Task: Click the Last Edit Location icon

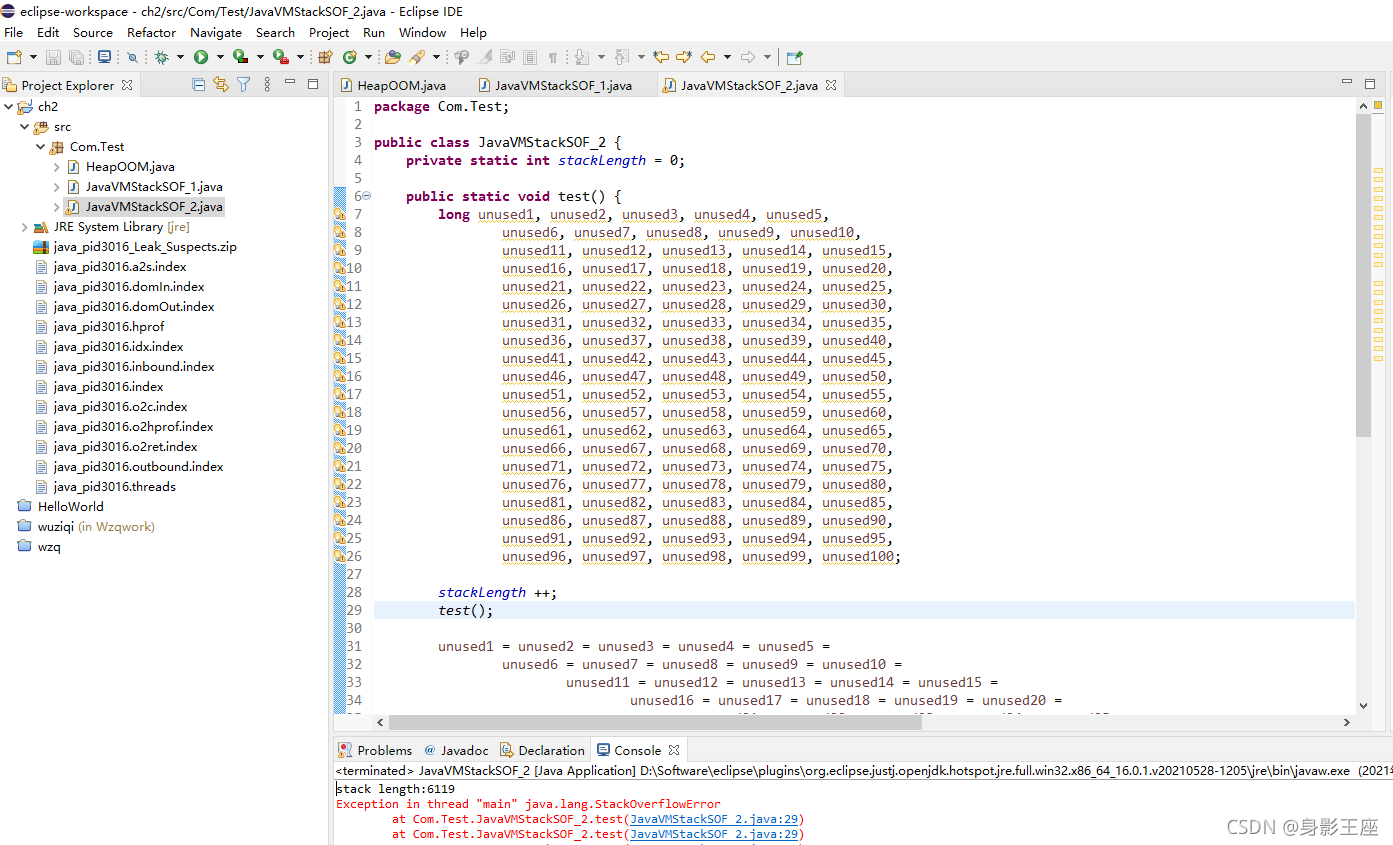Action: pyautogui.click(x=661, y=57)
